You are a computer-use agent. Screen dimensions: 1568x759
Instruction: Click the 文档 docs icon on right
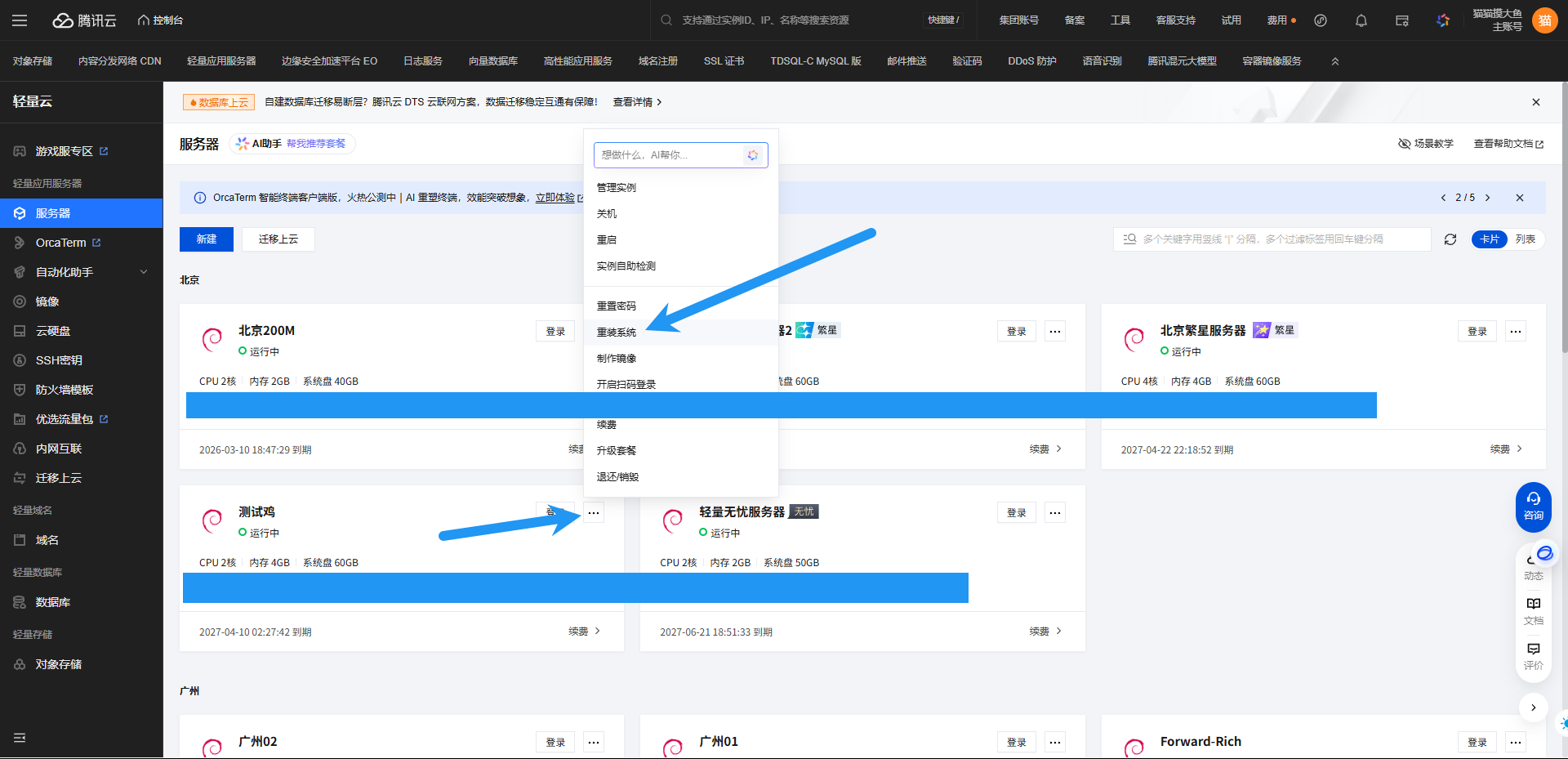point(1533,609)
